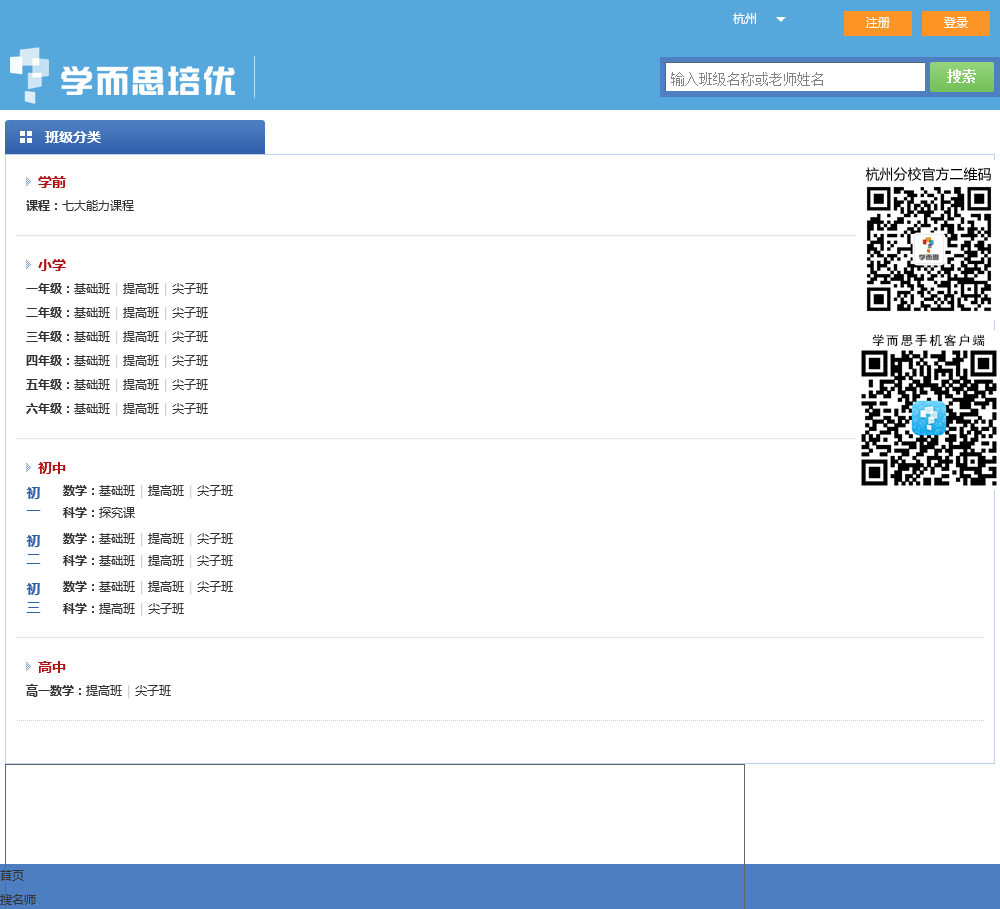Click the 初一 grade label
The image size is (1000, 909).
(x=33, y=502)
